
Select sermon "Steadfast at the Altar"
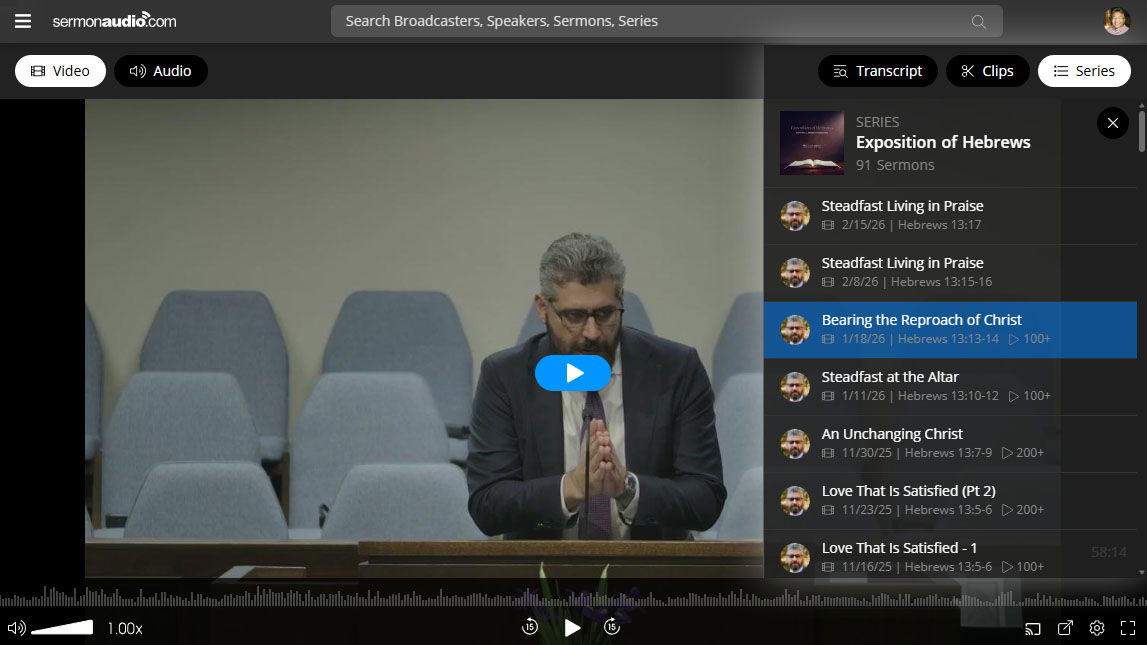890,377
